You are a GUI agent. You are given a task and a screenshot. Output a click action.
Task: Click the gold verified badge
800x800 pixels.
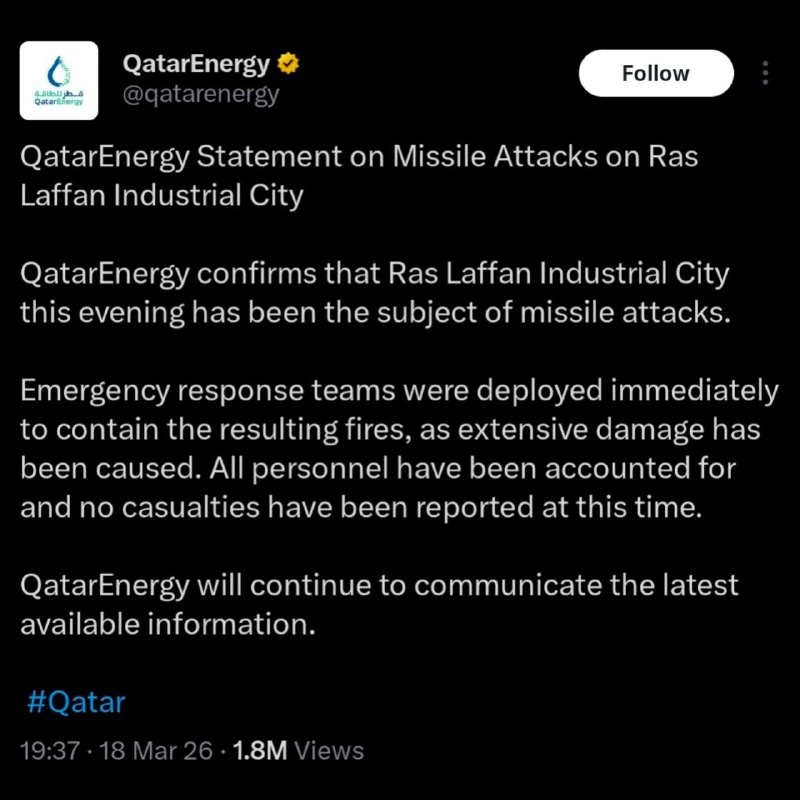pos(288,64)
